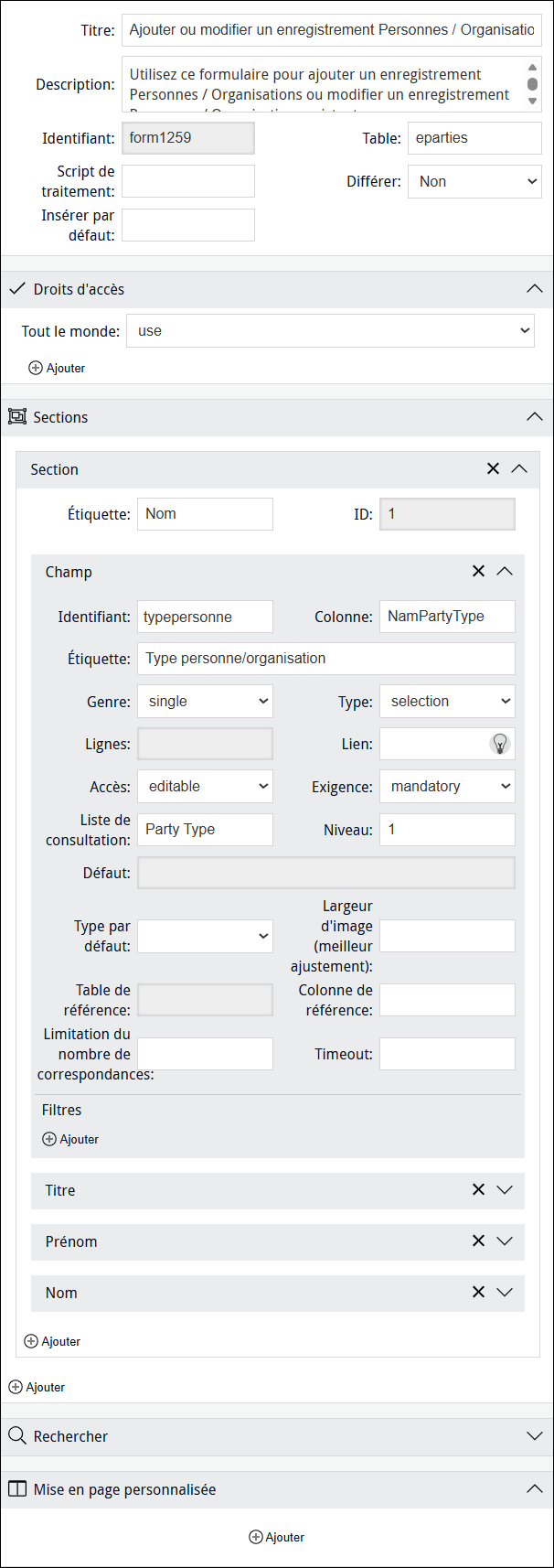Click the Niveau input field
This screenshot has width=554, height=1568.
click(x=447, y=830)
